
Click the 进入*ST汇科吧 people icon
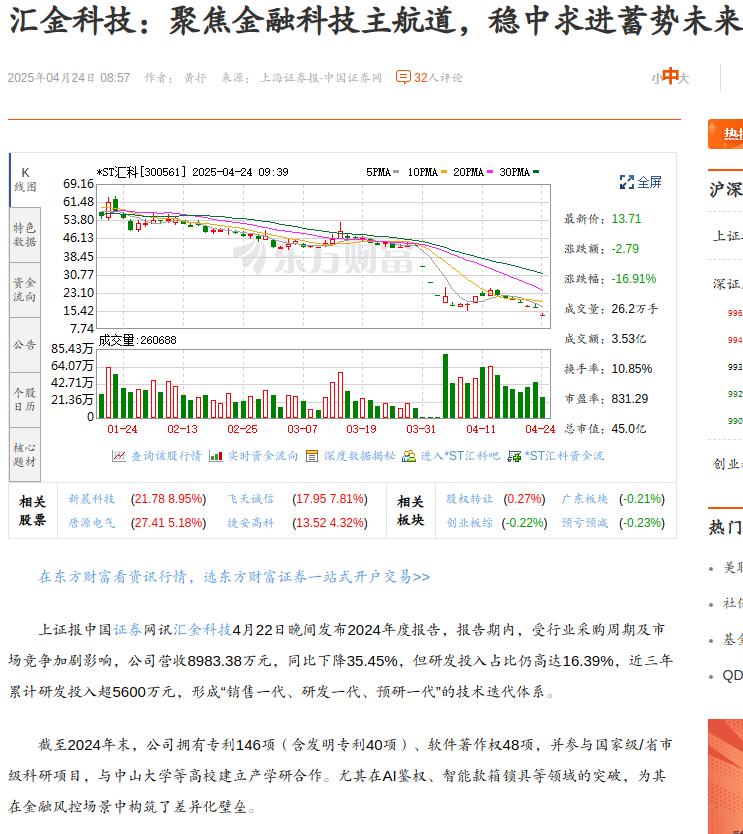click(x=409, y=456)
